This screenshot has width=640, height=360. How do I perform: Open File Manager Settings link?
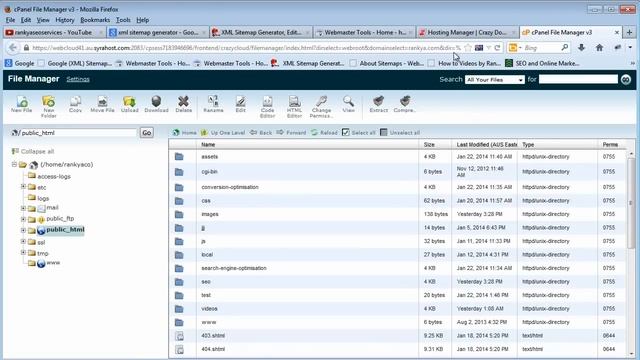coord(78,79)
